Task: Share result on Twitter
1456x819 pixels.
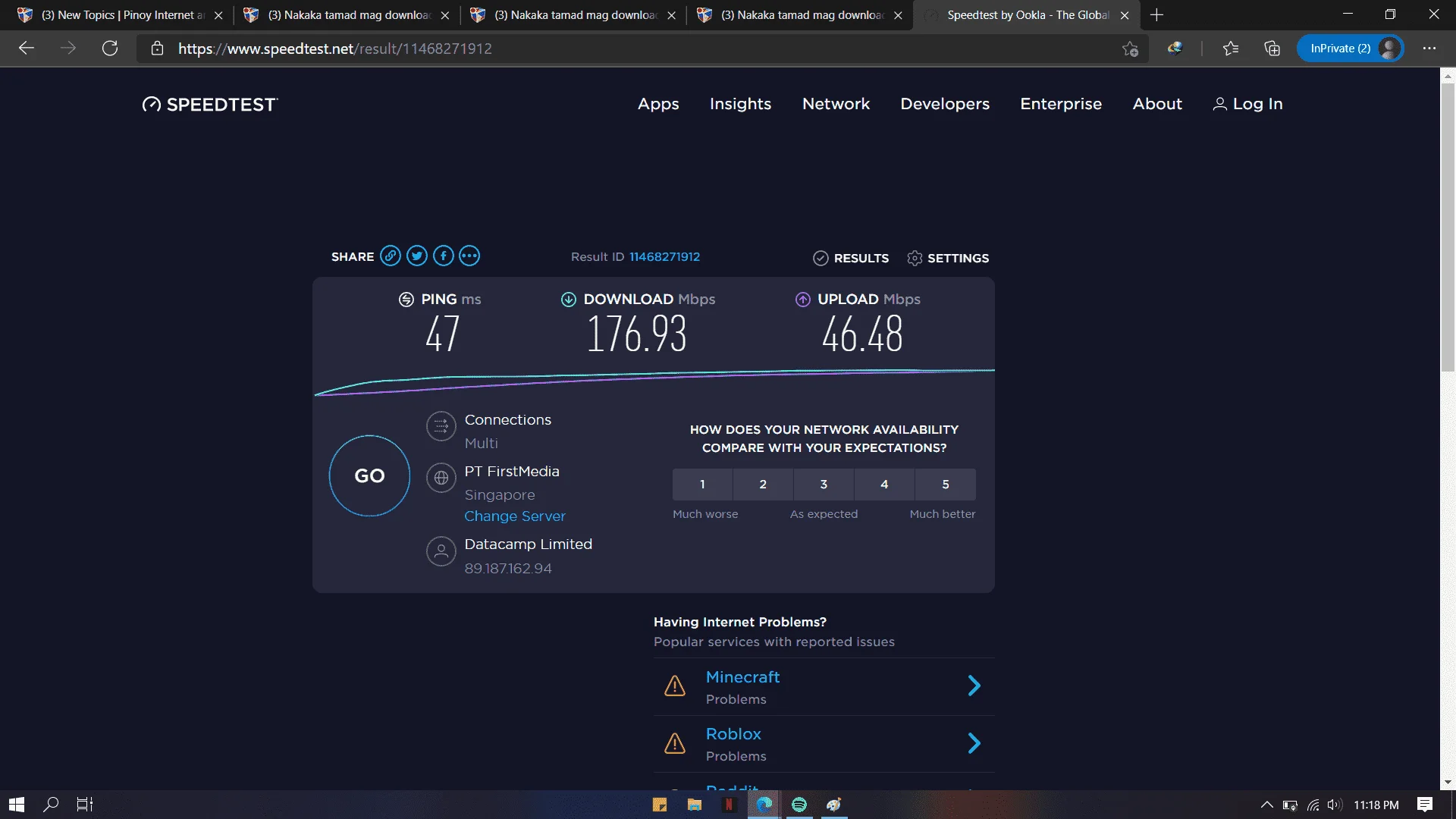Action: point(417,256)
